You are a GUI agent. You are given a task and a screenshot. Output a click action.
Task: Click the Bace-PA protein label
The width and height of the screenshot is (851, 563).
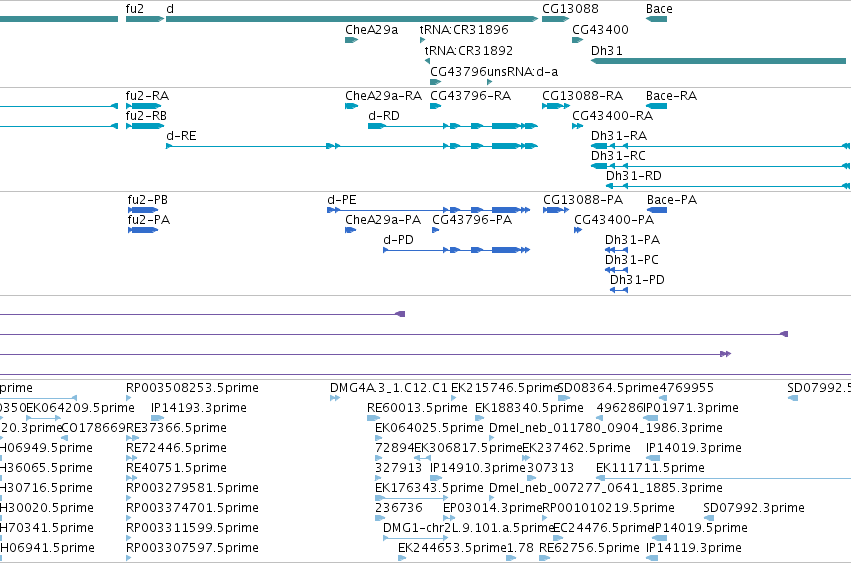click(672, 200)
